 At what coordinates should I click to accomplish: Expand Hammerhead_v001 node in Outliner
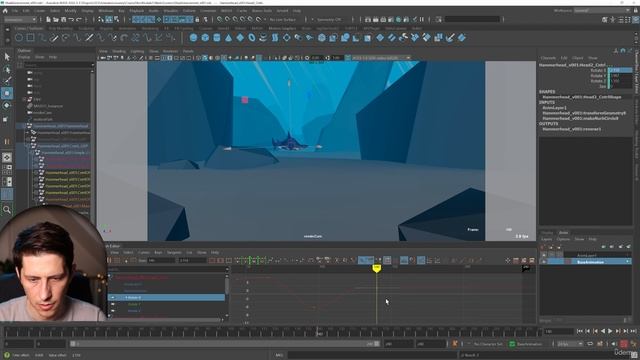tap(24, 126)
